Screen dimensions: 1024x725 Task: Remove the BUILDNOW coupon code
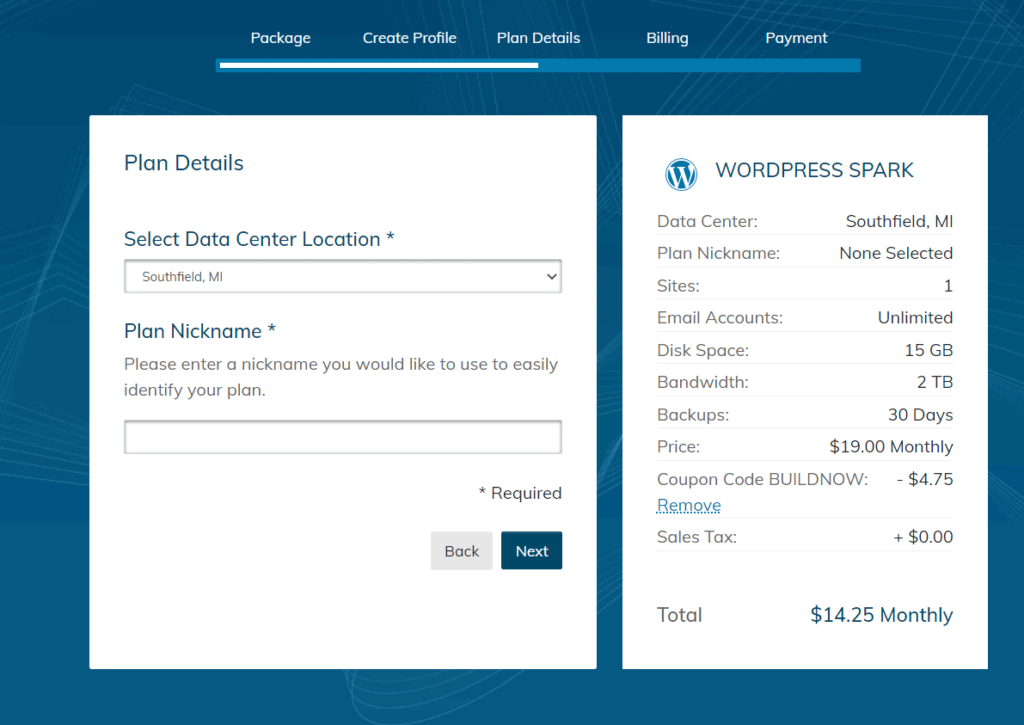[689, 505]
